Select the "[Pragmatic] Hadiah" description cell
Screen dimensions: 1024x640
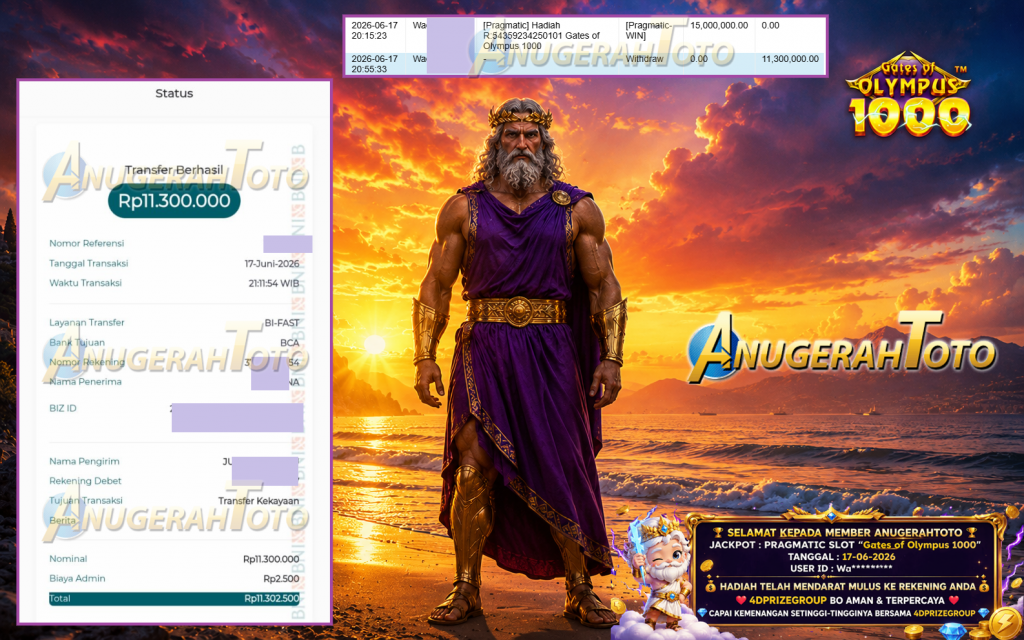[x=541, y=36]
